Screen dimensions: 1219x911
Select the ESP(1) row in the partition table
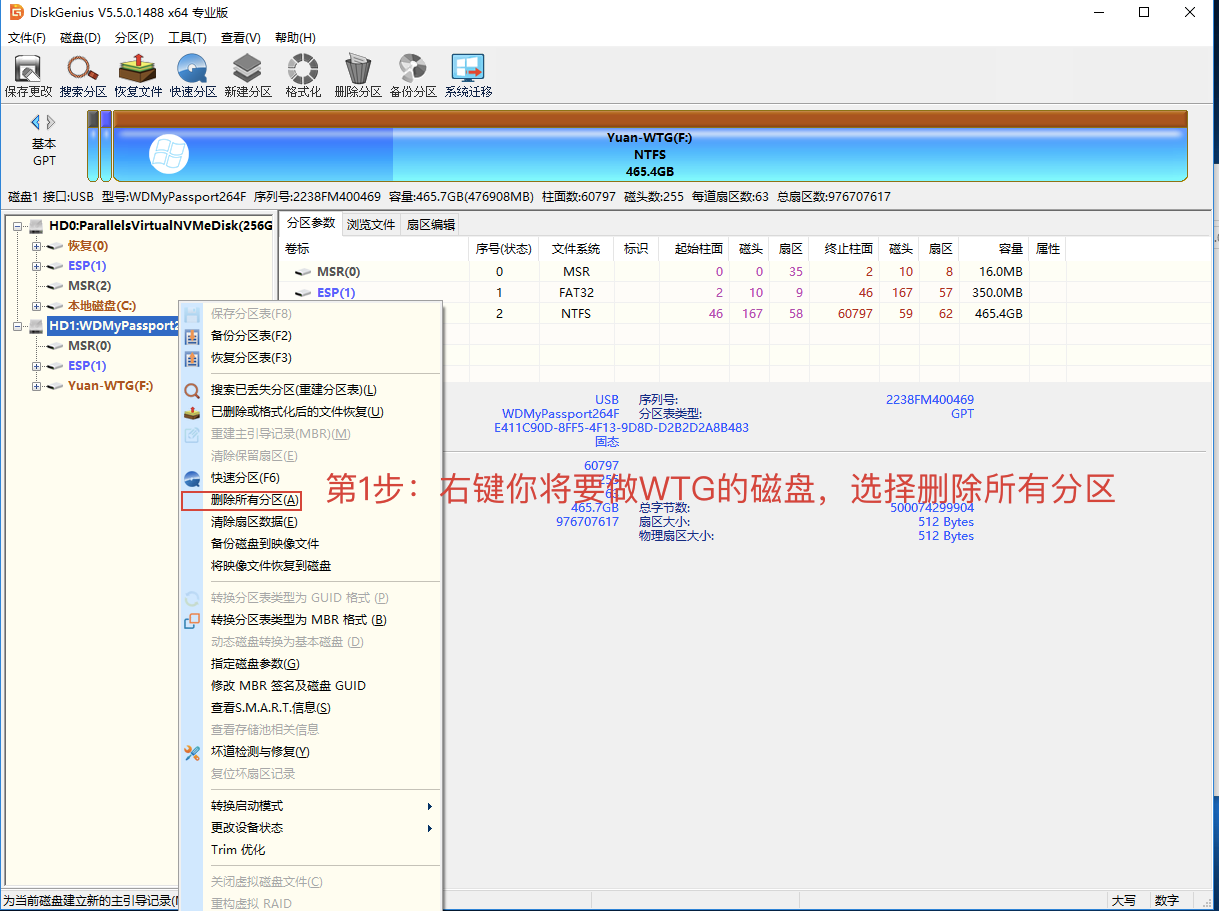[673, 293]
